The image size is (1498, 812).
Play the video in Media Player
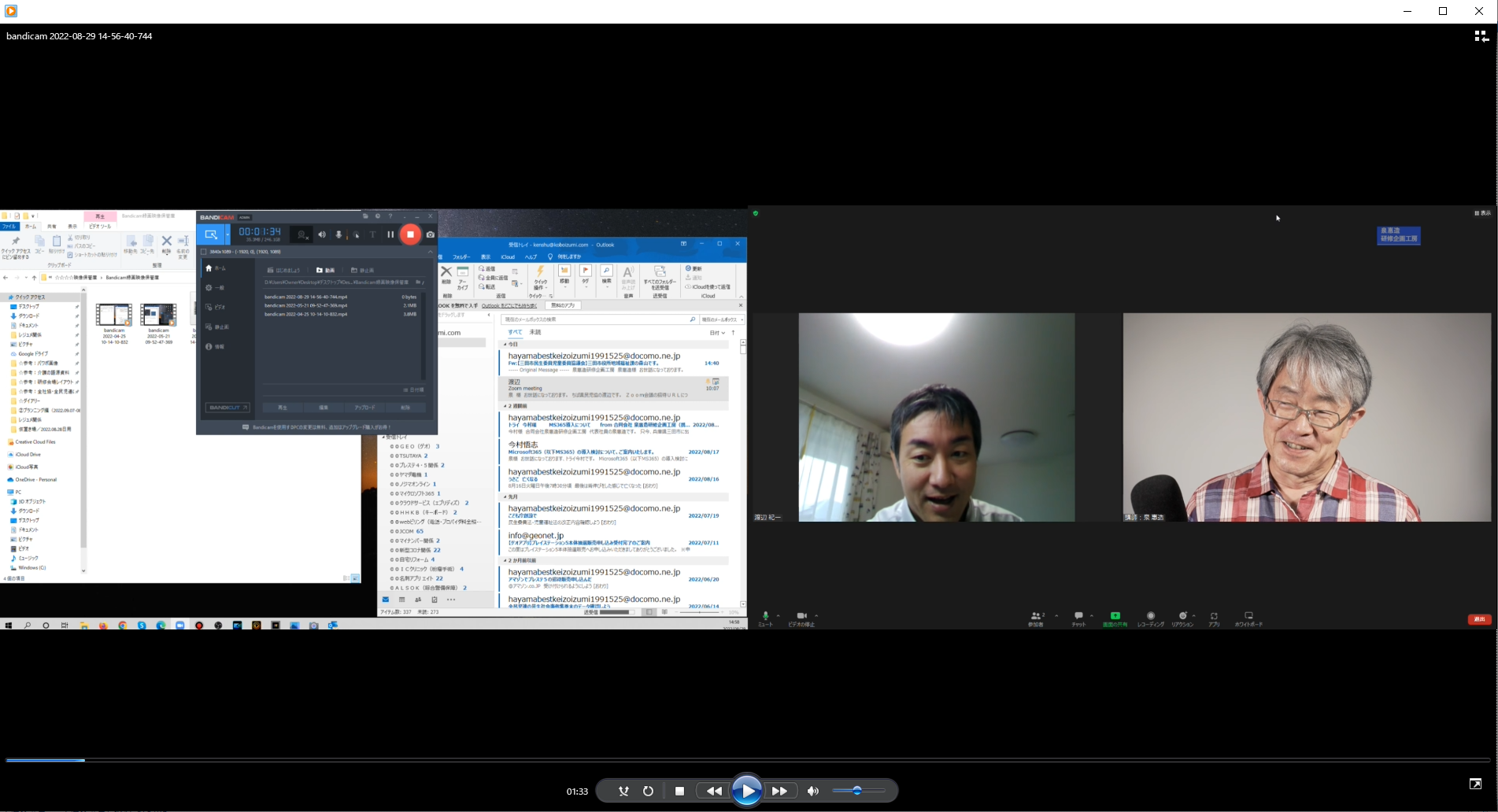pyautogui.click(x=746, y=791)
